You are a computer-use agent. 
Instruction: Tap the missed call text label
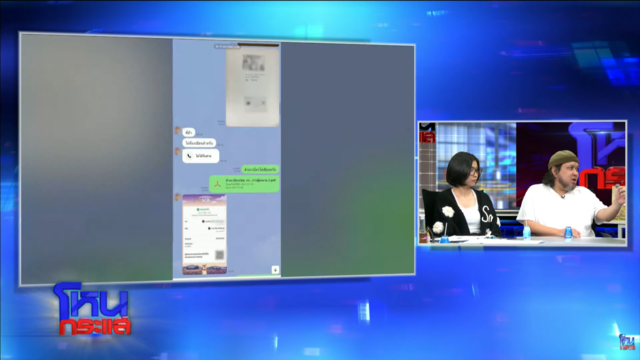(x=204, y=156)
